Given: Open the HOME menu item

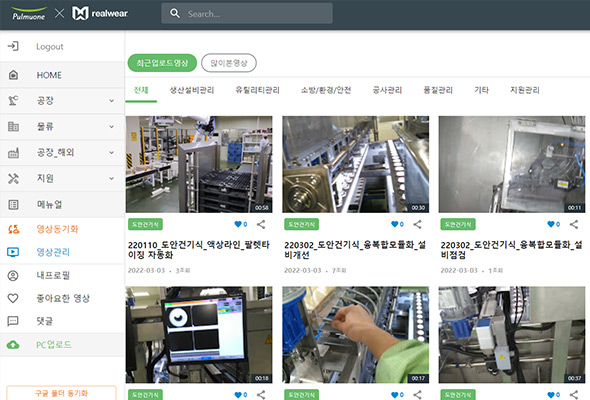Looking at the screenshot, I should (x=62, y=75).
